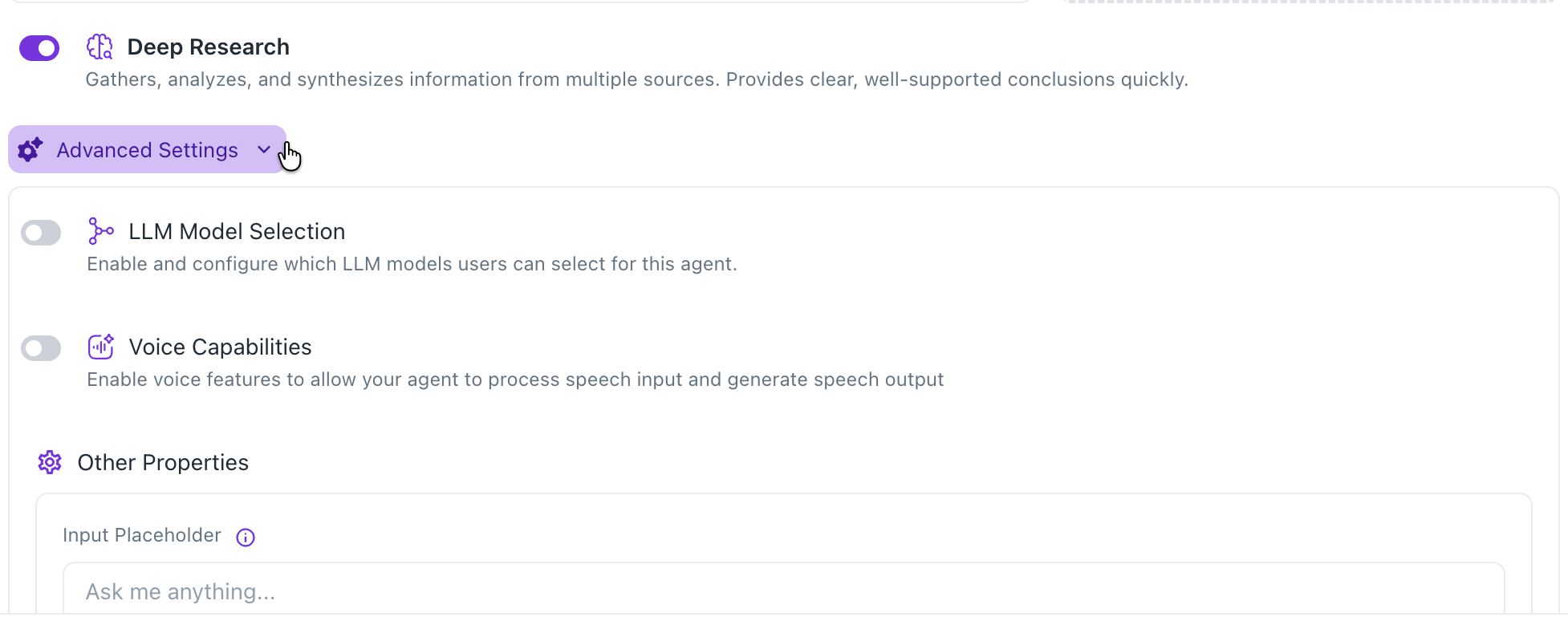Click the LLM Model Selection title
Image resolution: width=1568 pixels, height=621 pixels.
coord(237,232)
